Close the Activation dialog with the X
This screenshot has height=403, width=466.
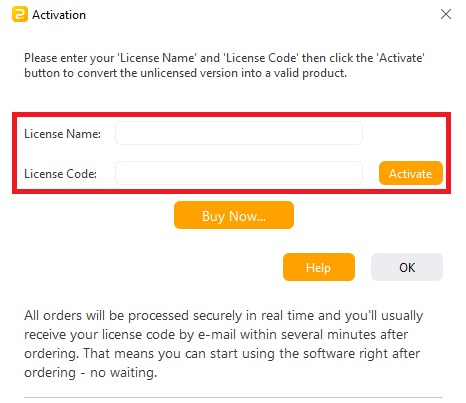coord(446,14)
